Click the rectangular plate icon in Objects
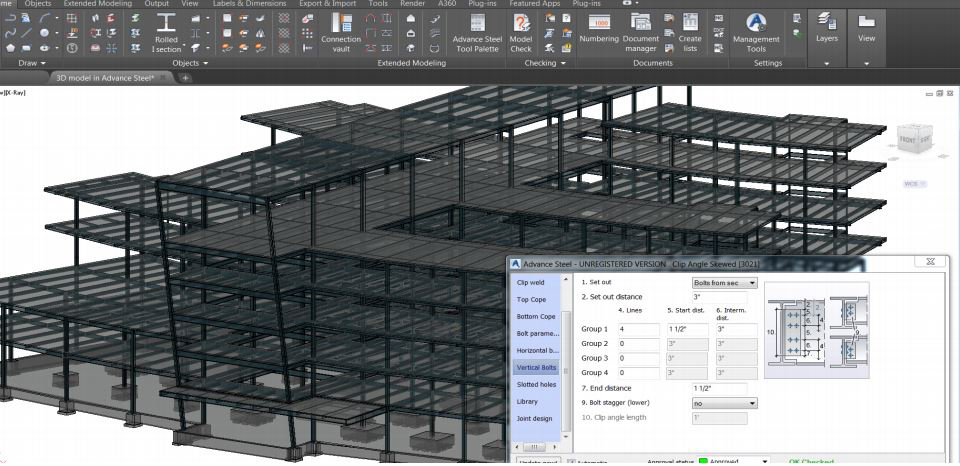This screenshot has height=466, width=960. pos(227,18)
